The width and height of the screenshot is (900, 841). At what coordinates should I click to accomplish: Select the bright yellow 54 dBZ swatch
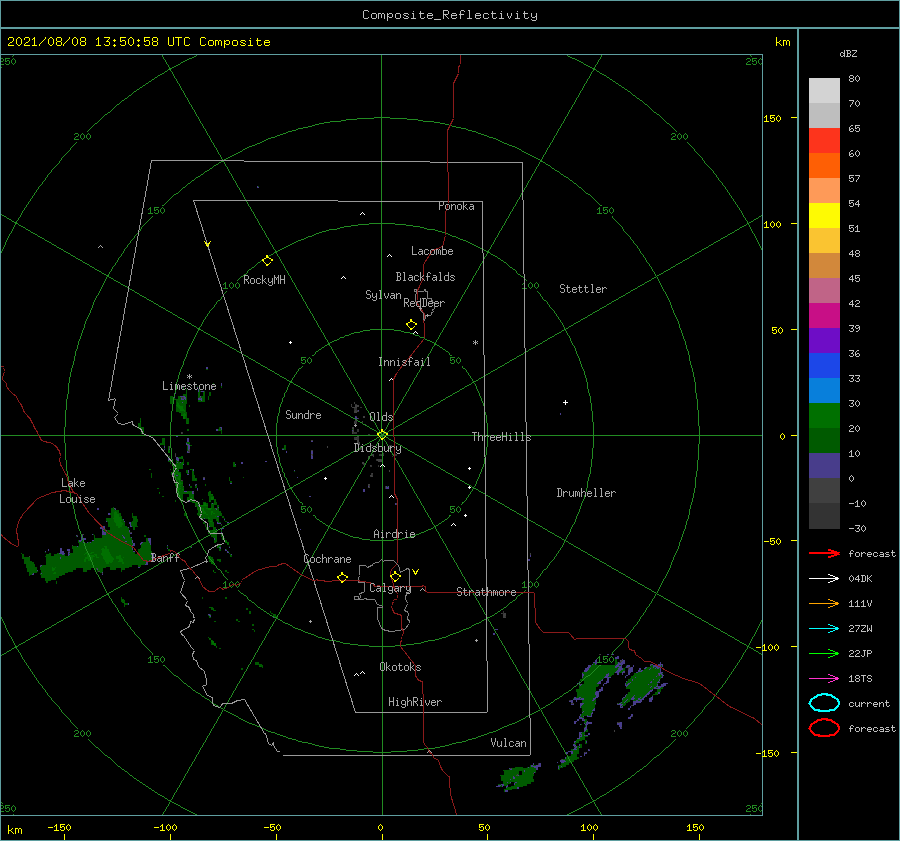[x=824, y=215]
